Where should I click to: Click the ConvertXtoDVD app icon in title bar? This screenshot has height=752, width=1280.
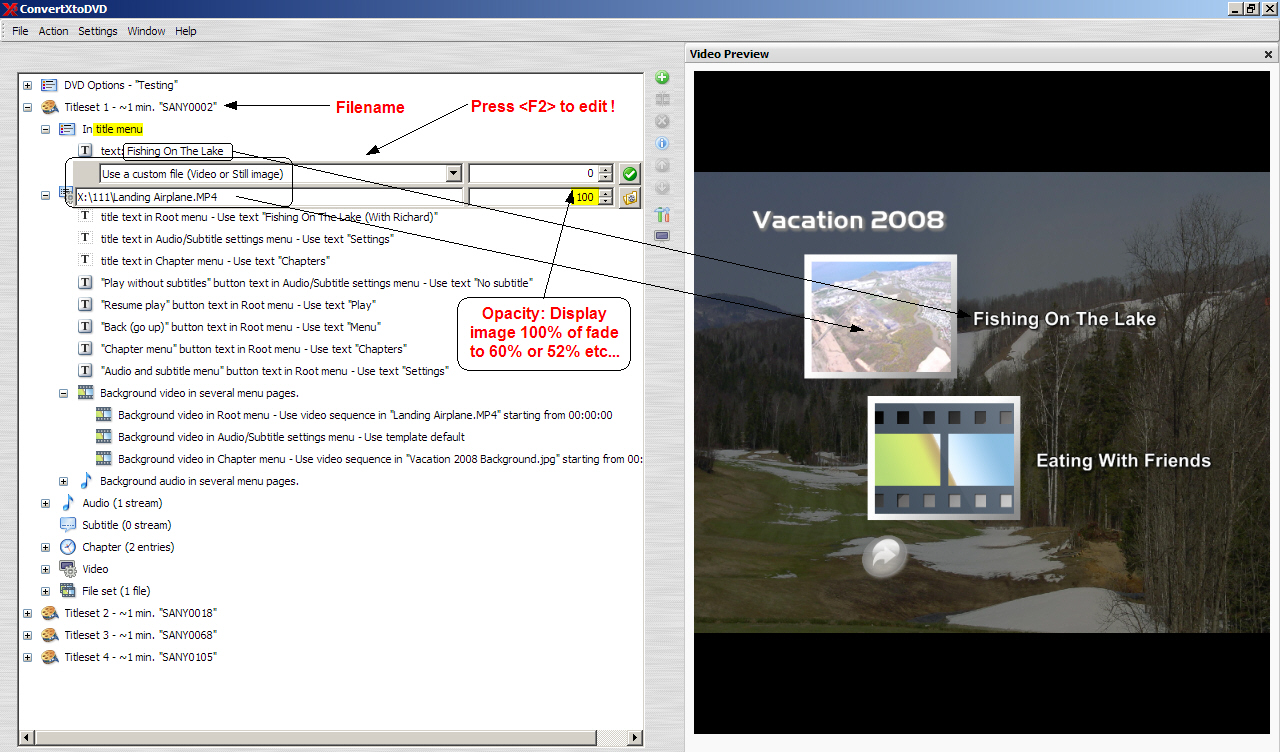point(10,9)
